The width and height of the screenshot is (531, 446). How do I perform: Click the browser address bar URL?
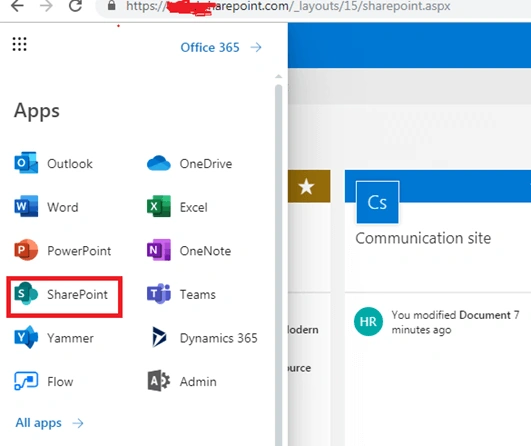(288, 6)
